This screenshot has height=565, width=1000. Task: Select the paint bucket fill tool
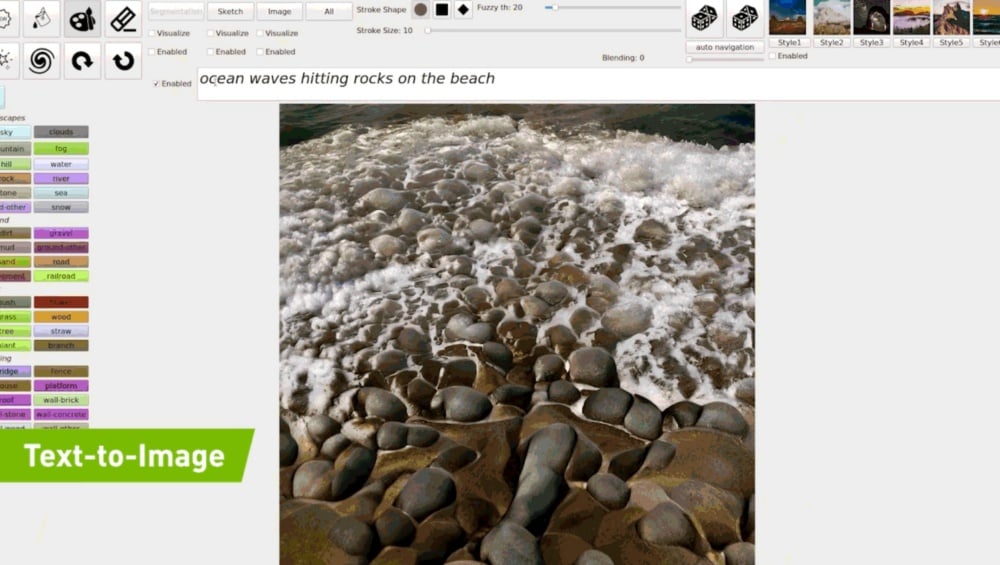[x=41, y=18]
